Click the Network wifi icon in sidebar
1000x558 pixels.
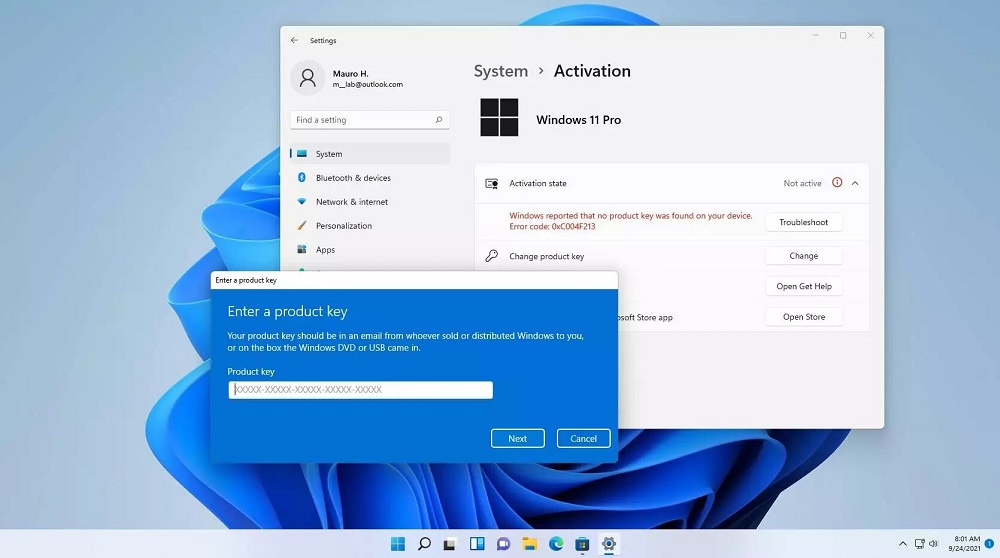coord(302,202)
